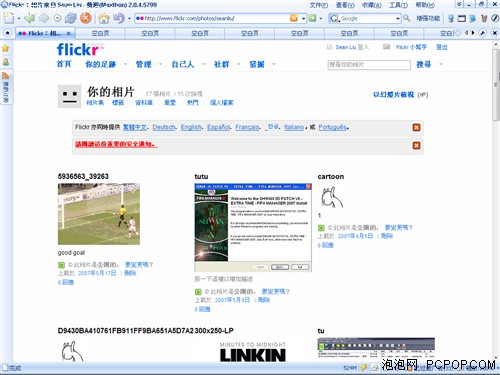Screen dimensions: 500x375
Task: Close the Flickr tab with its X
Action: (68, 33)
